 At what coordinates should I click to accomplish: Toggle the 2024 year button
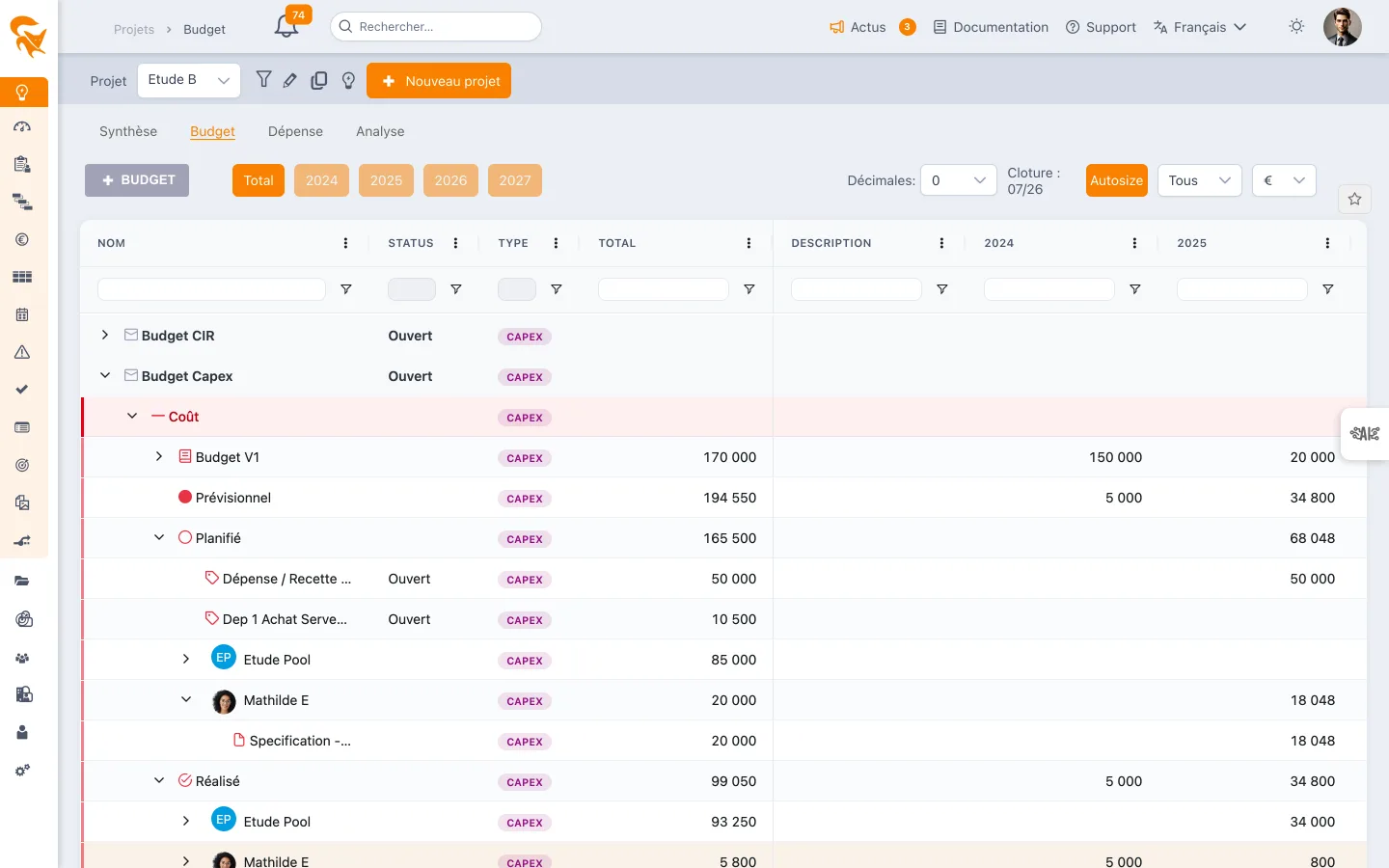pos(322,180)
